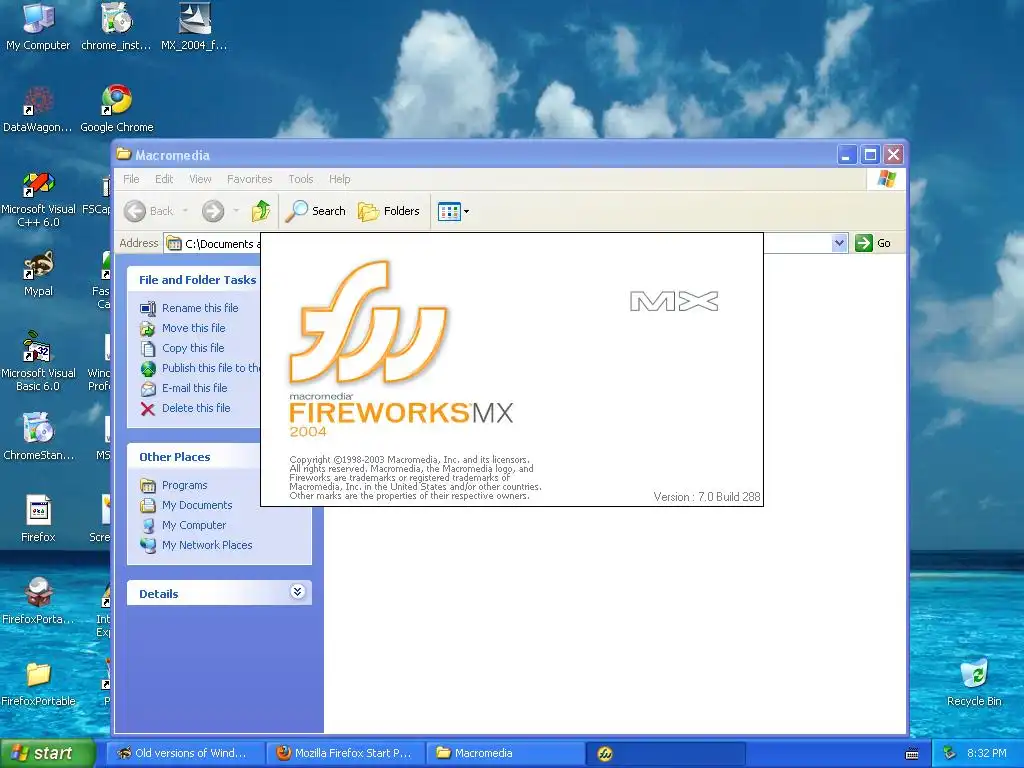
Task: Open the Favorites menu
Action: [249, 179]
